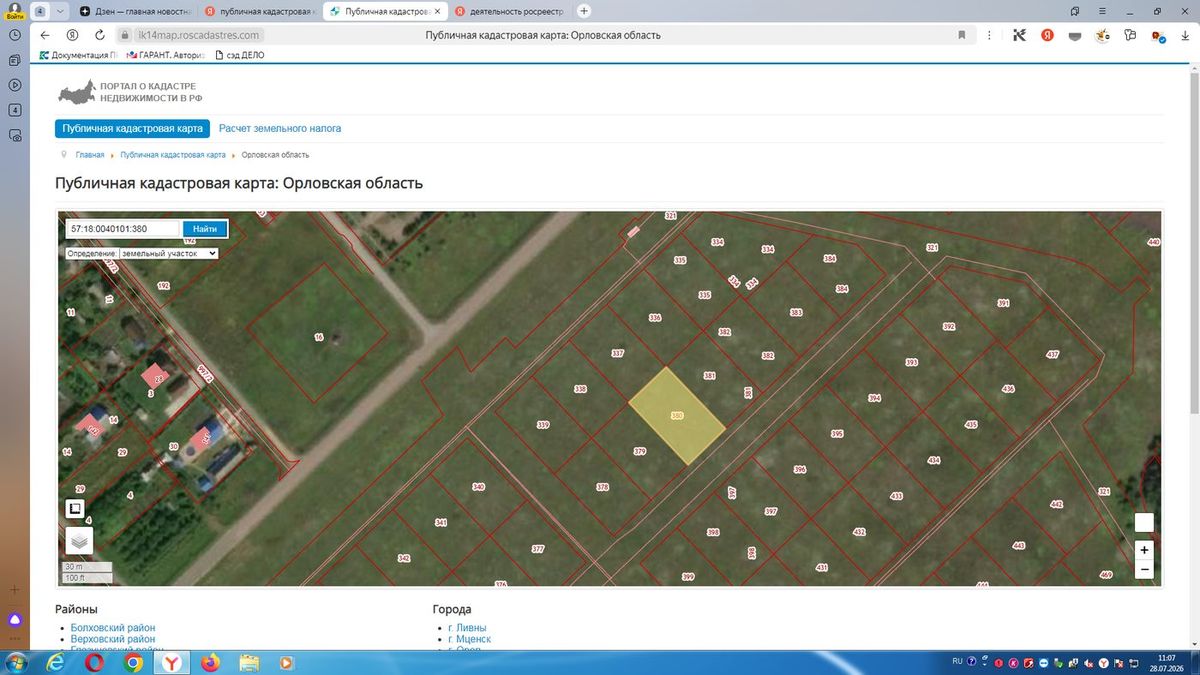Click the portal logo map of Russia
The height and width of the screenshot is (675, 1200).
pyautogui.click(x=76, y=92)
